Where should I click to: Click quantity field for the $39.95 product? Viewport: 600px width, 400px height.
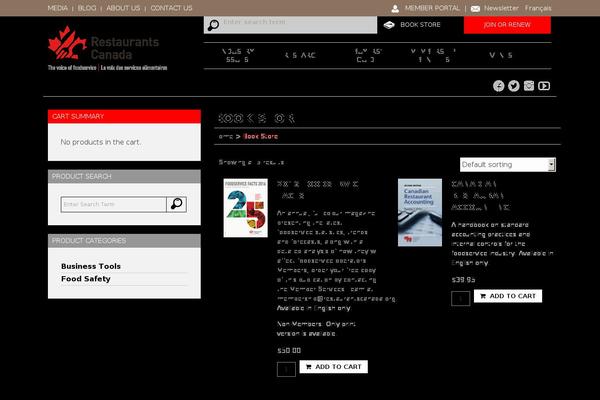click(460, 299)
